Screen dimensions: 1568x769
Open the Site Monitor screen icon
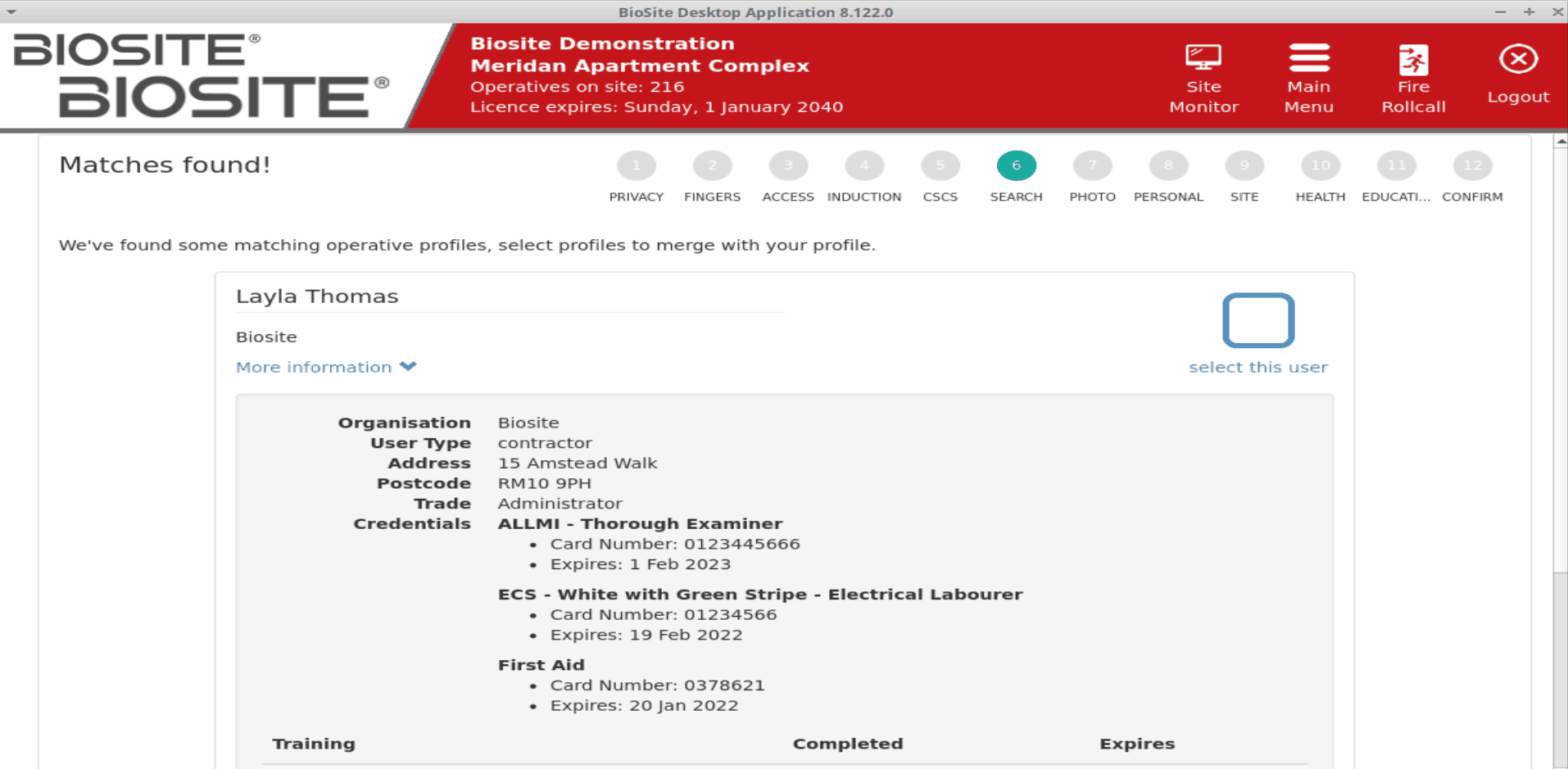pyautogui.click(x=1203, y=59)
